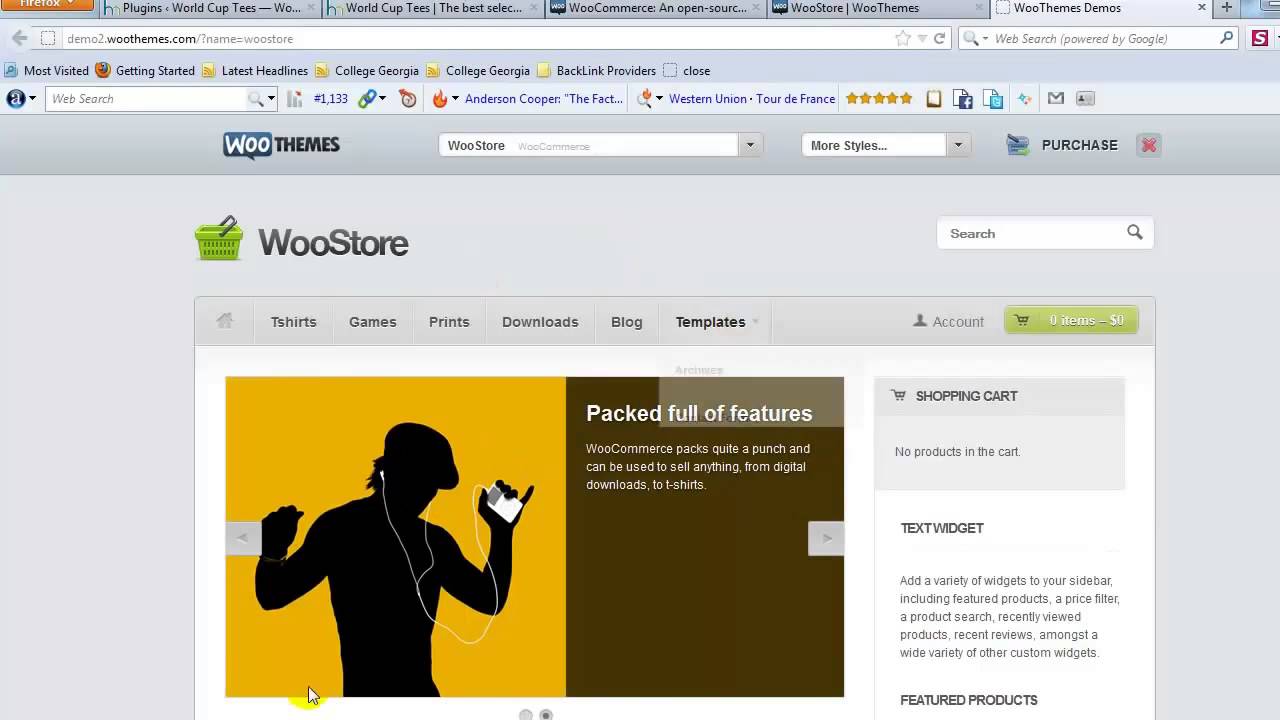Click the Alexa rank #1,133 indicator
Viewport: 1280px width, 720px height.
tap(330, 98)
